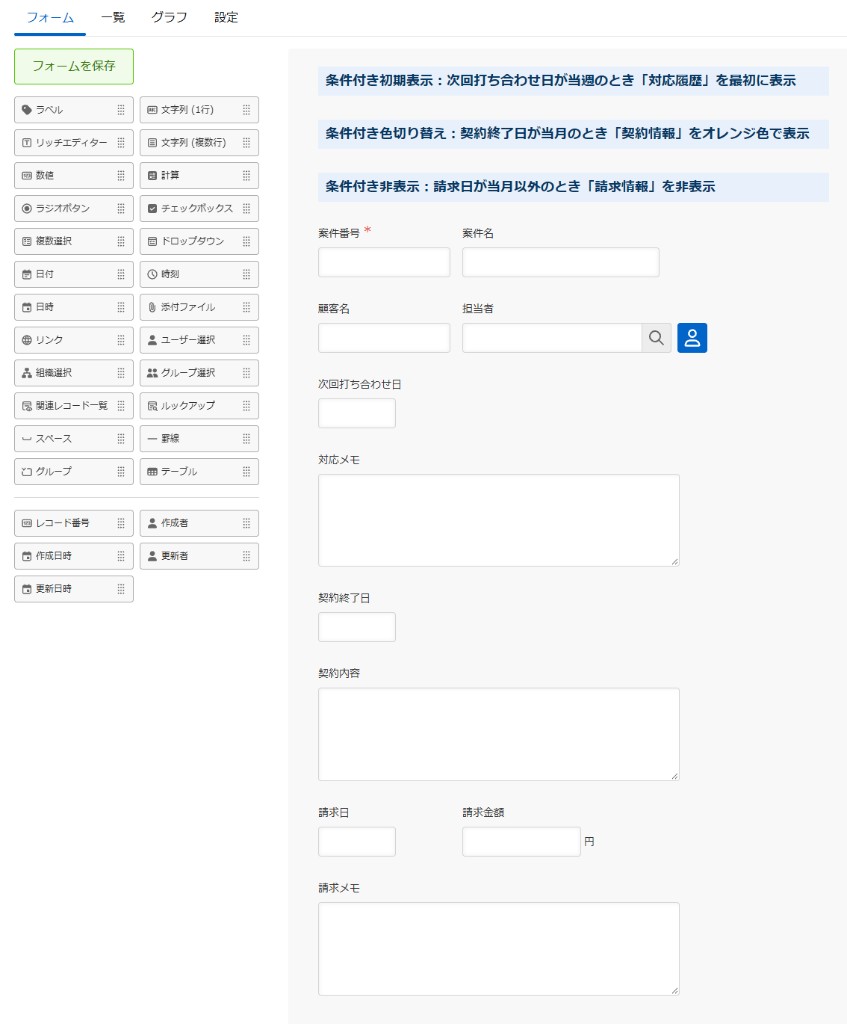
Task: Click inside the 対応メモ text area
Action: 499,520
